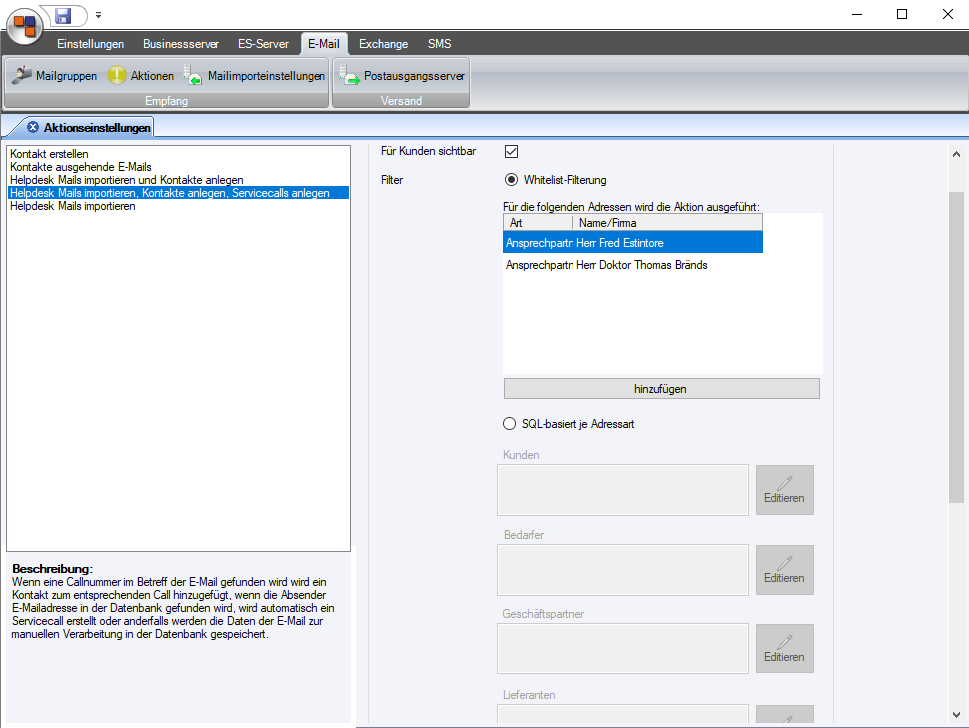Select 'Helpdesk Mails importieren, Kontakte anlegen, Servicecalls anlegen'
The height and width of the screenshot is (728, 969).
178,193
